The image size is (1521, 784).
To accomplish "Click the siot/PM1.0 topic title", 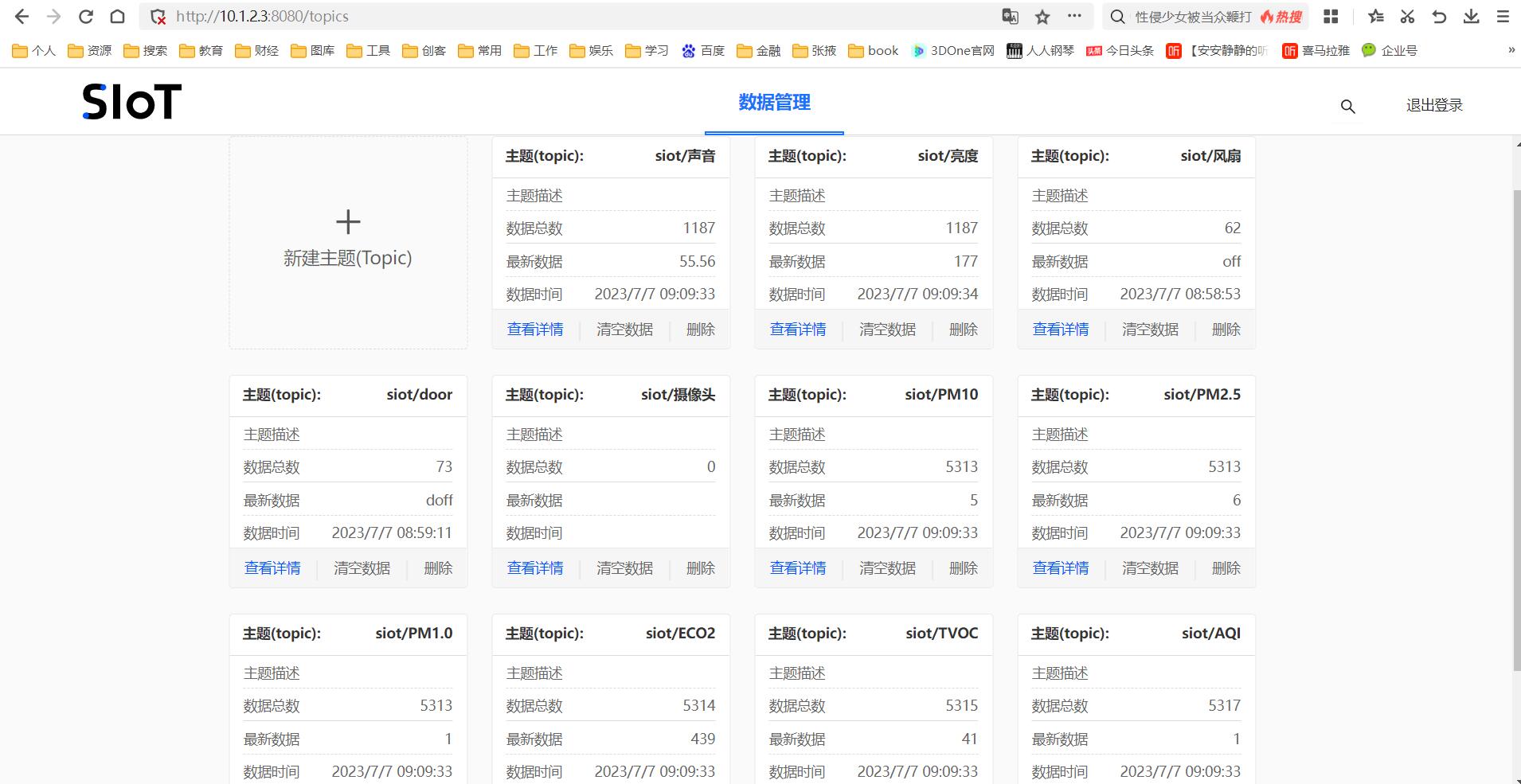I will click(414, 634).
